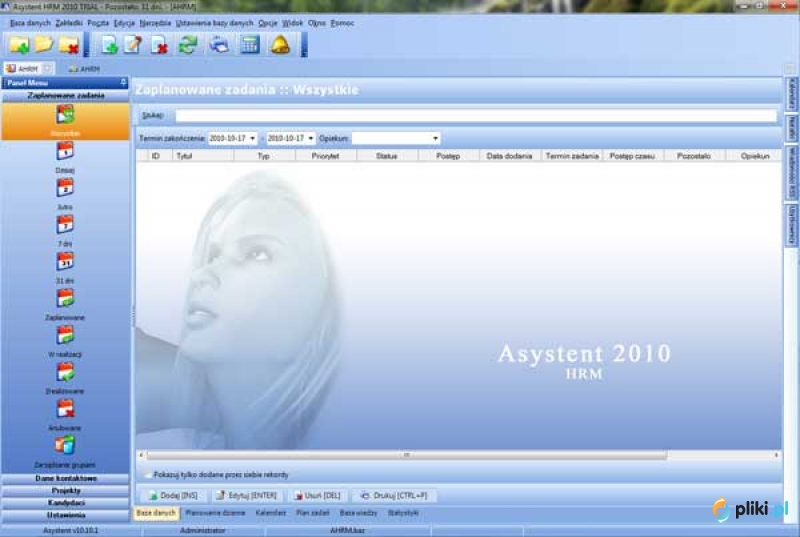Expand the Zaplanowane zadania panel section
The height and width of the screenshot is (537, 800).
pos(65,96)
